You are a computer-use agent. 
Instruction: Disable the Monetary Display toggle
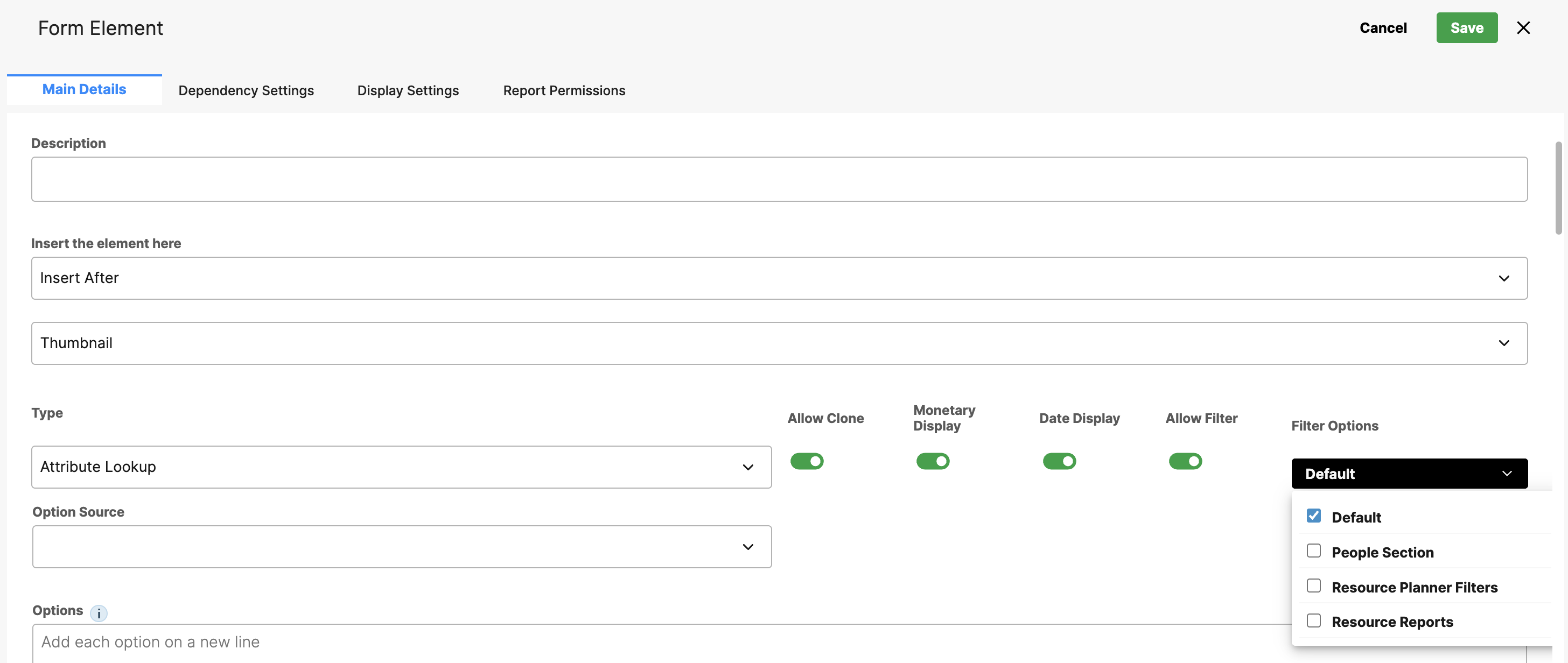pyautogui.click(x=933, y=461)
